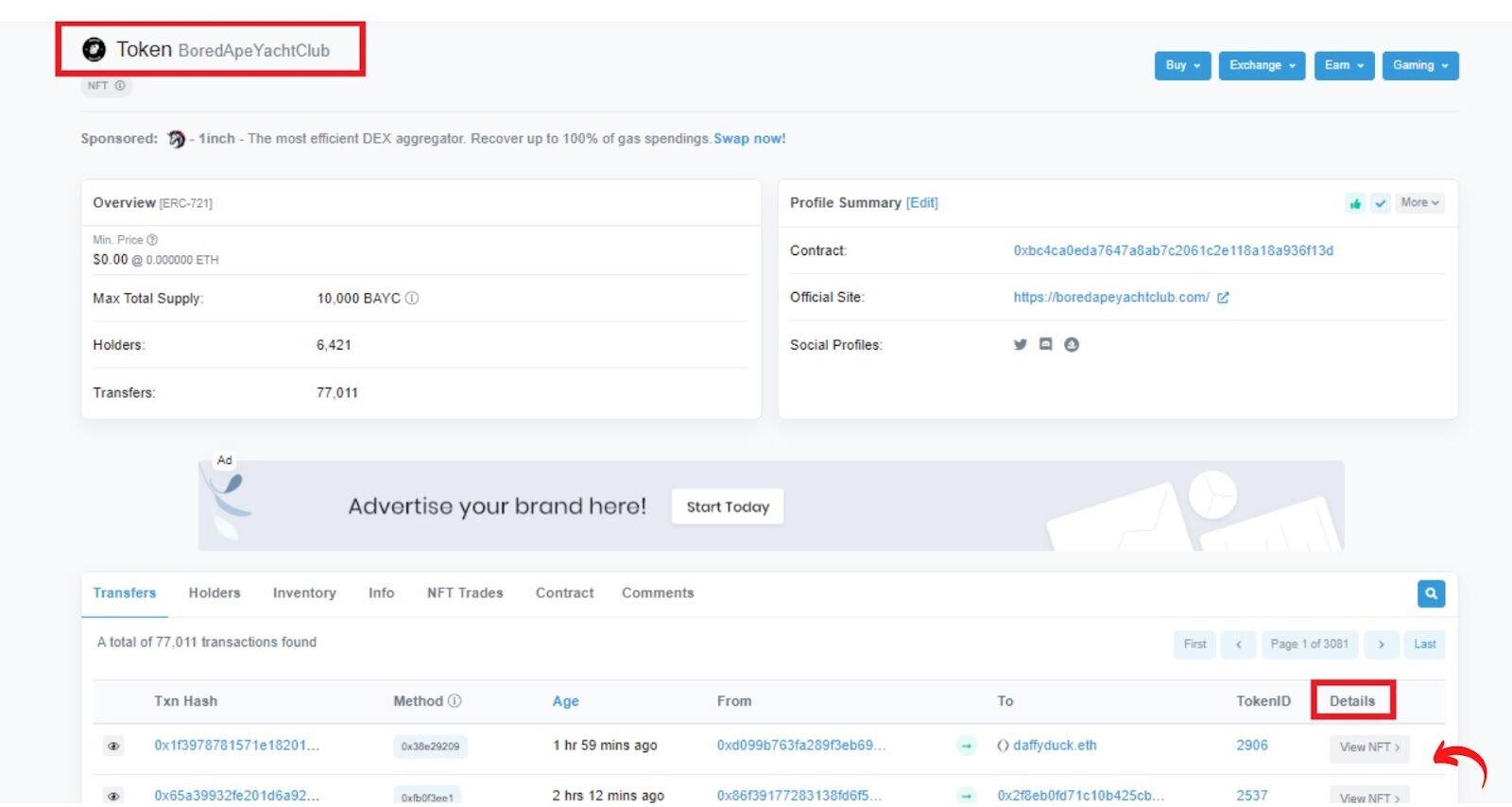
Task: Click View NFT for token 2906
Action: pyautogui.click(x=1369, y=747)
